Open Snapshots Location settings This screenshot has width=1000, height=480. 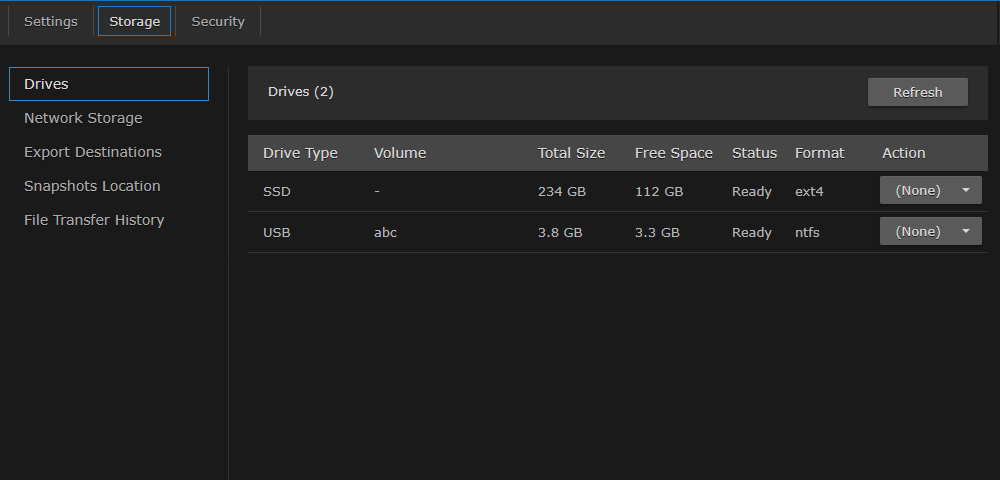tap(92, 186)
